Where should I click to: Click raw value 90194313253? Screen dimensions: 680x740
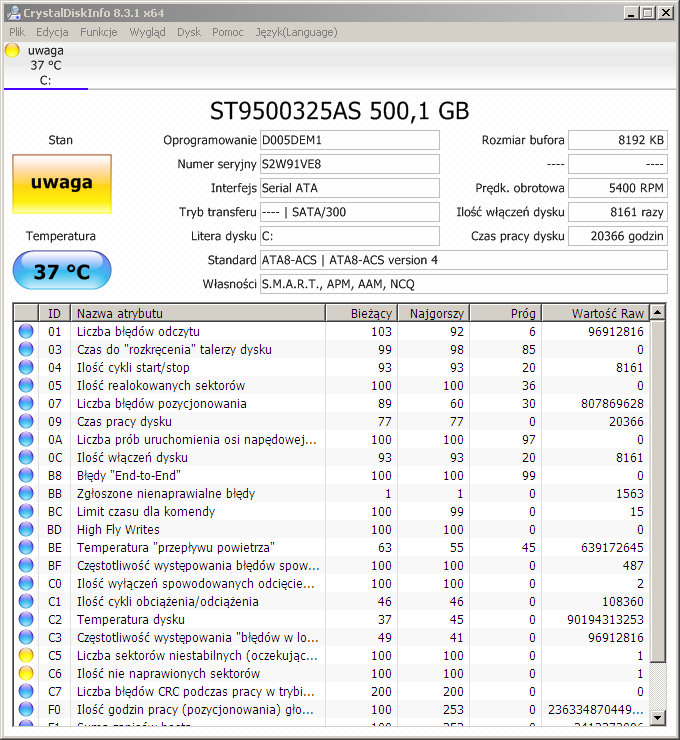point(605,620)
